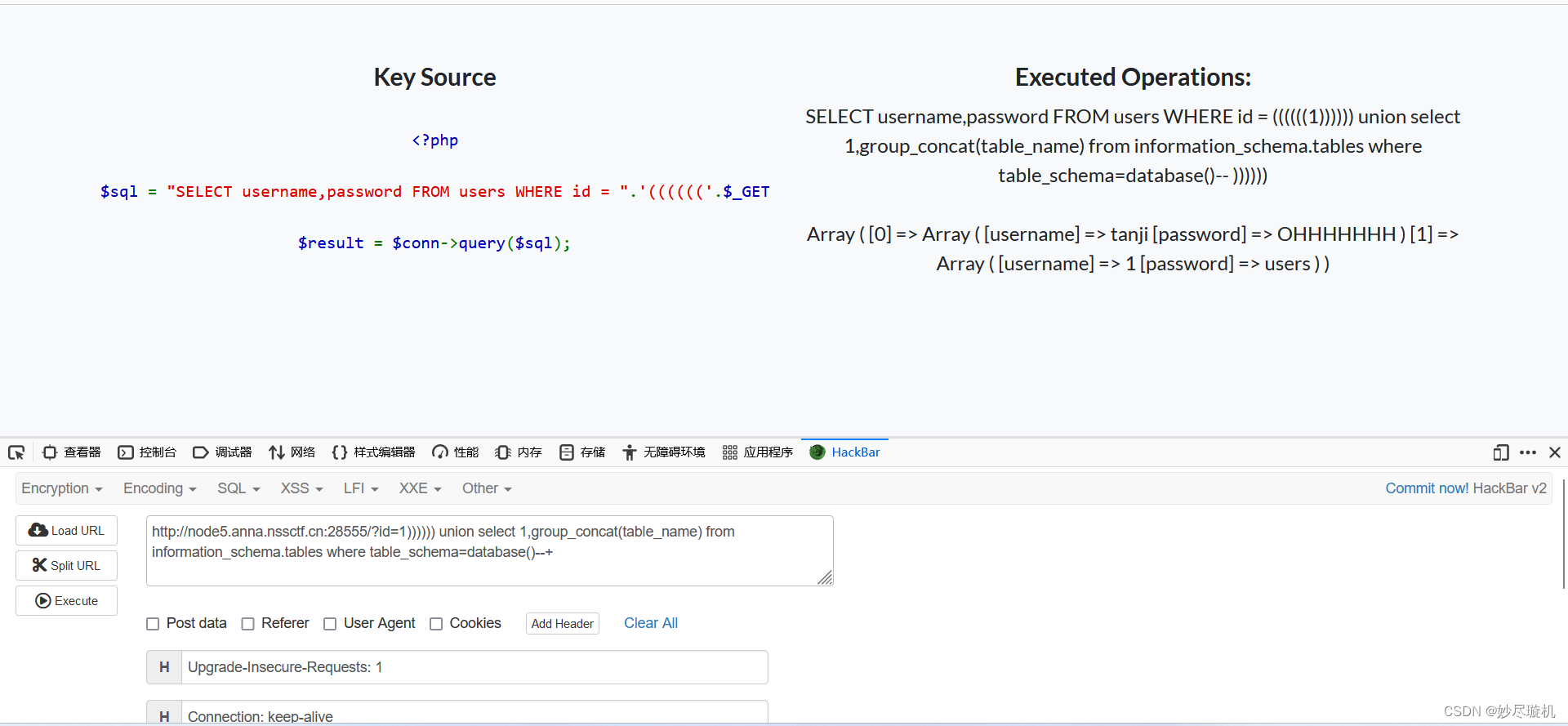Click the Add Header button
This screenshot has height=726, width=1568.
(563, 624)
